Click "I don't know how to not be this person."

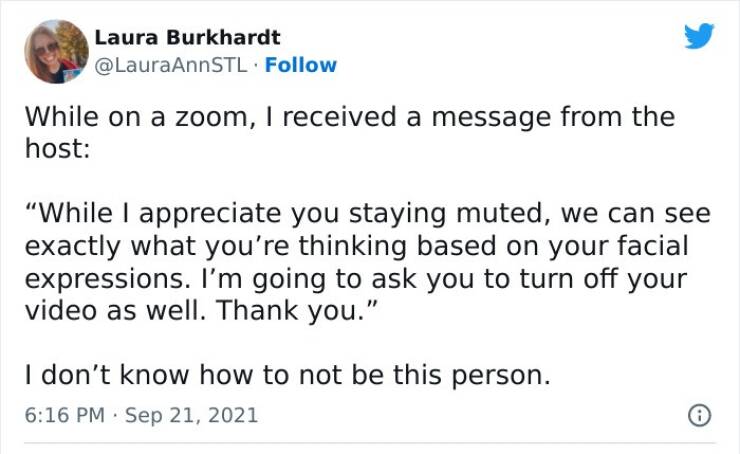click(287, 376)
